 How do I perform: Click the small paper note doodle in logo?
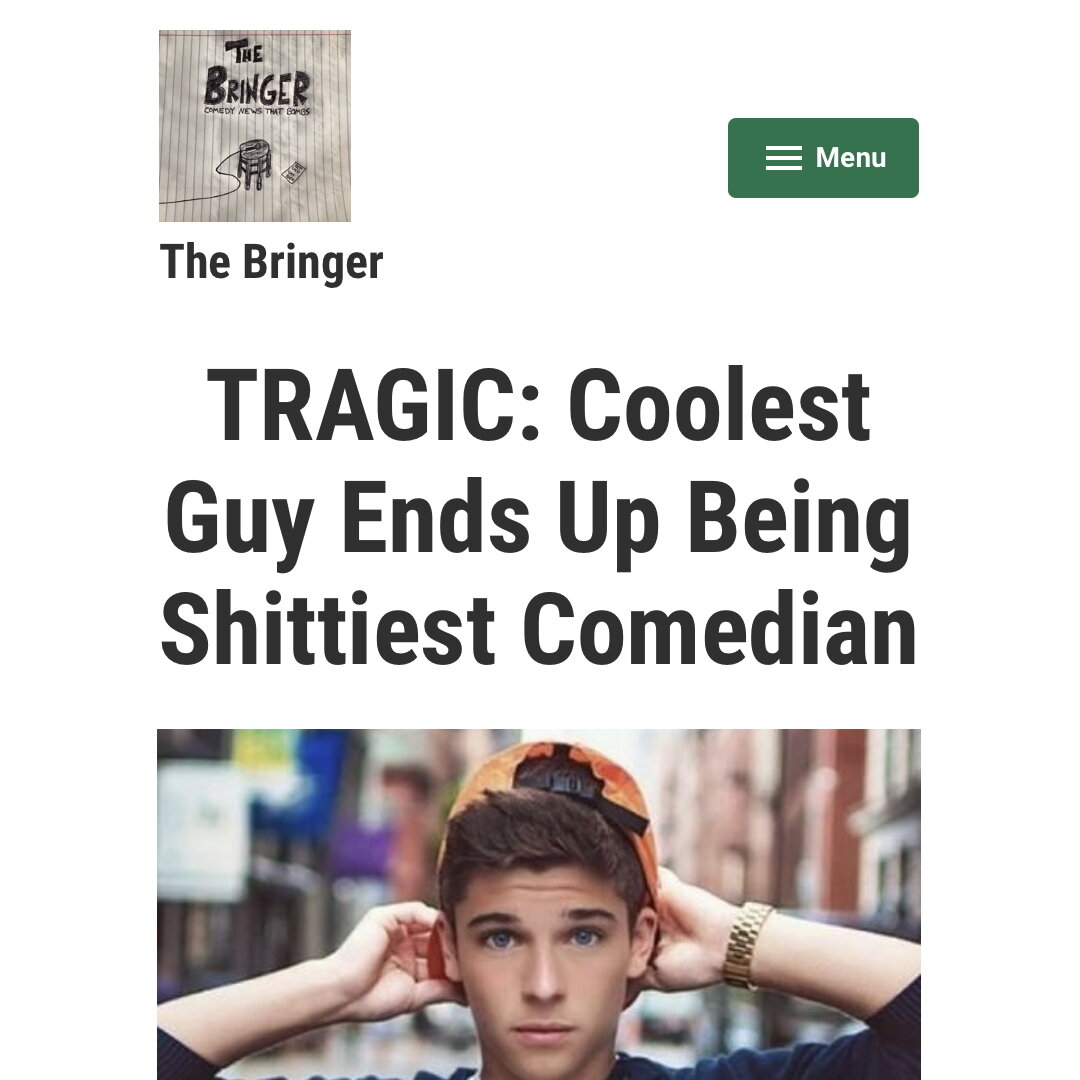tap(294, 172)
